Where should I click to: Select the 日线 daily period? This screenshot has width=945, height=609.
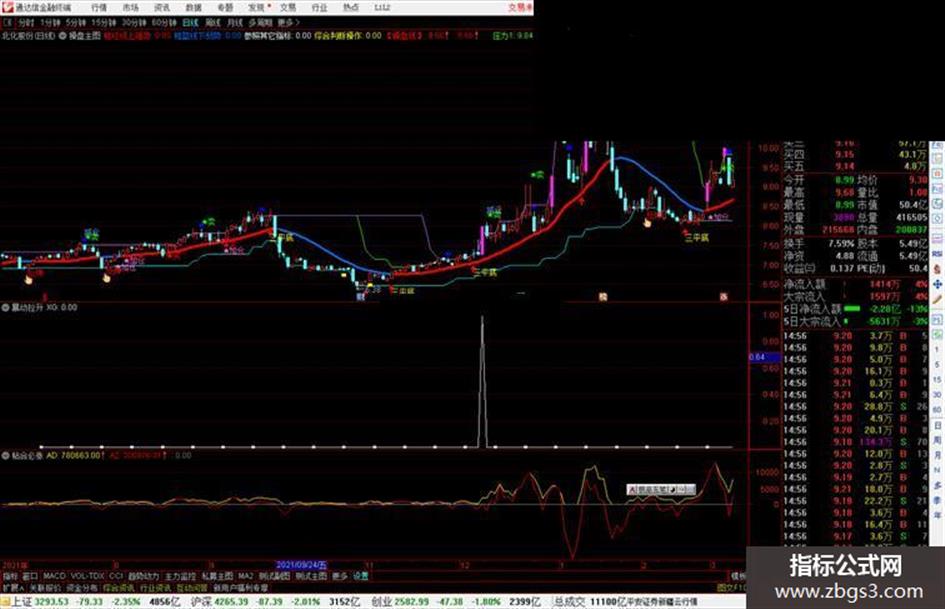pyautogui.click(x=190, y=23)
